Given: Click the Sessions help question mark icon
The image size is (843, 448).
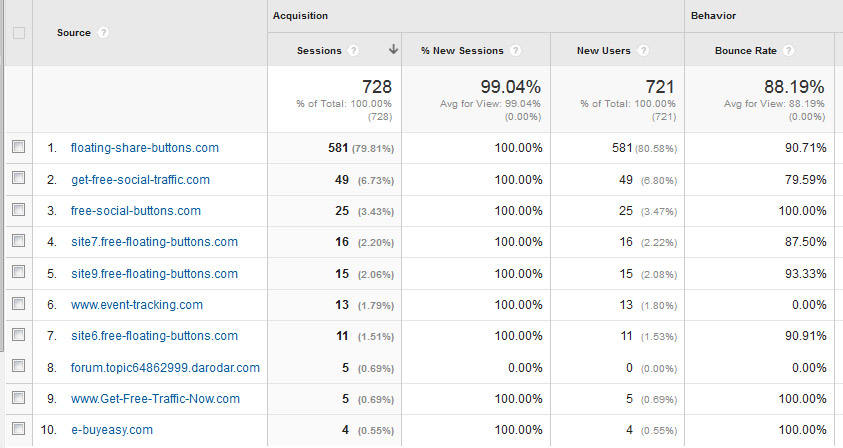Looking at the screenshot, I should point(355,50).
